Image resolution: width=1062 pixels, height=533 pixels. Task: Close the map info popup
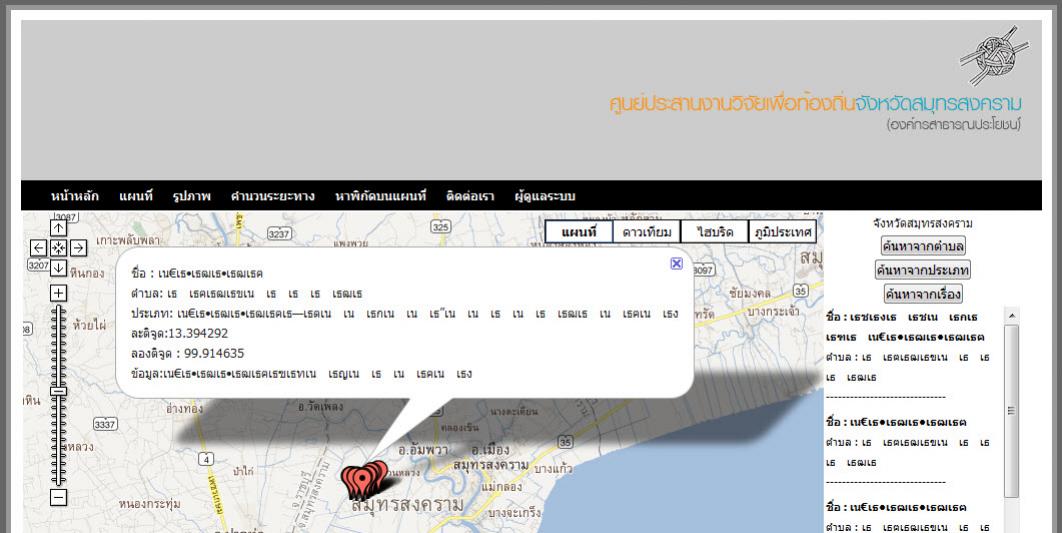676,263
